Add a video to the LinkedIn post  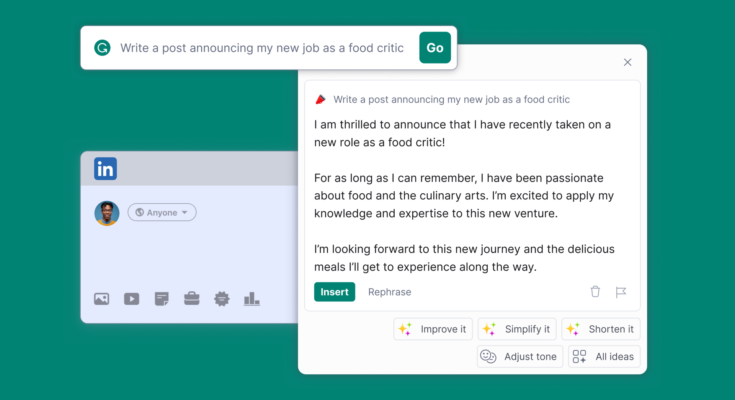[x=131, y=298]
